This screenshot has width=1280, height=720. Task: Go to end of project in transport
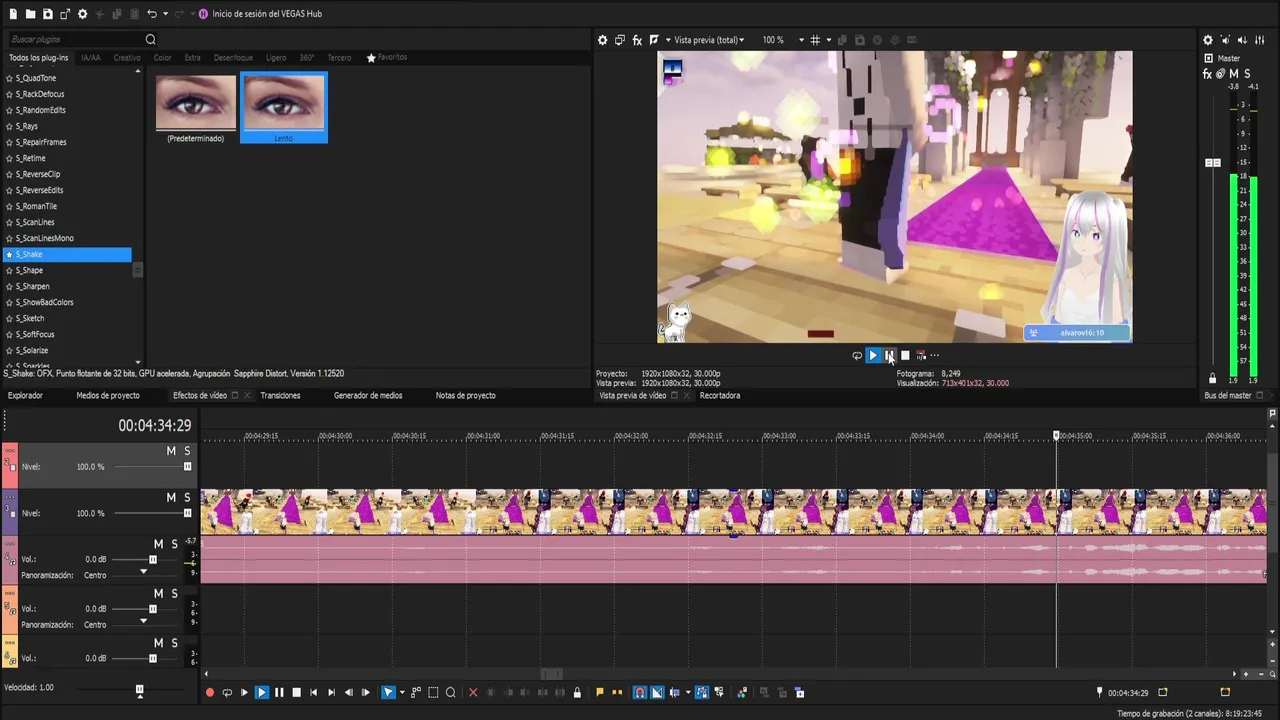[331, 692]
